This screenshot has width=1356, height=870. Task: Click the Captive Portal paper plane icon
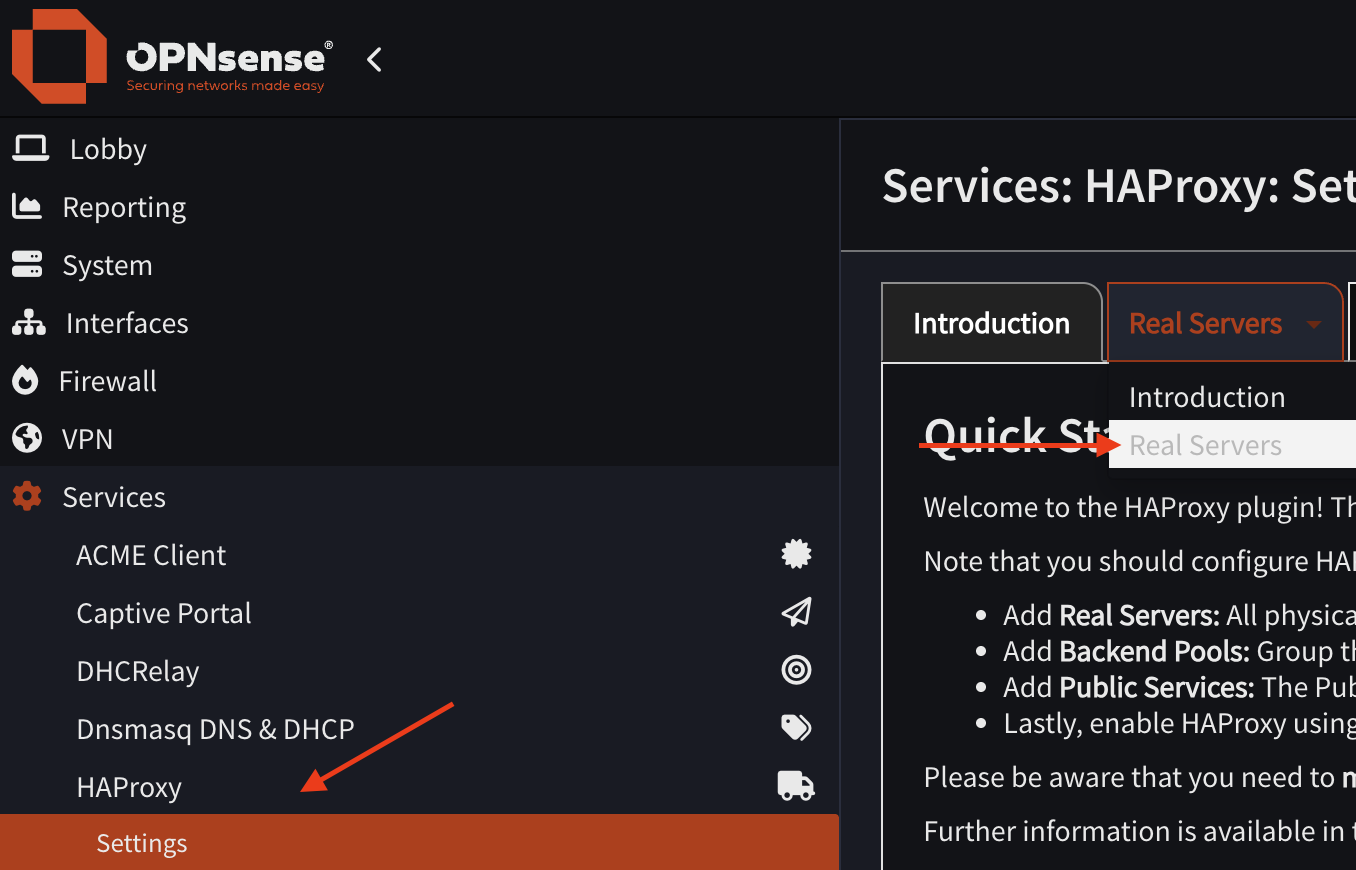point(796,612)
